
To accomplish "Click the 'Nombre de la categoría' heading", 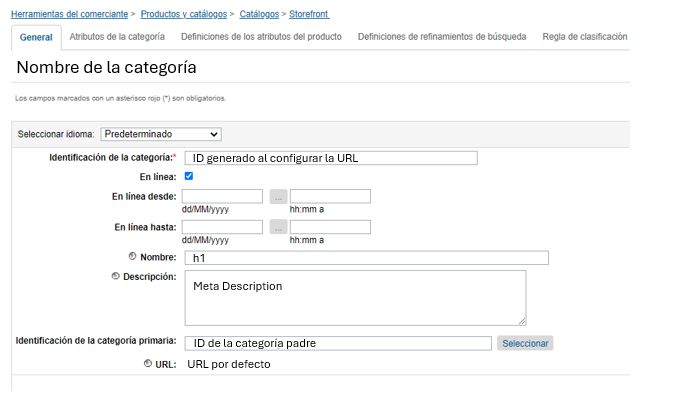I will click(x=106, y=68).
